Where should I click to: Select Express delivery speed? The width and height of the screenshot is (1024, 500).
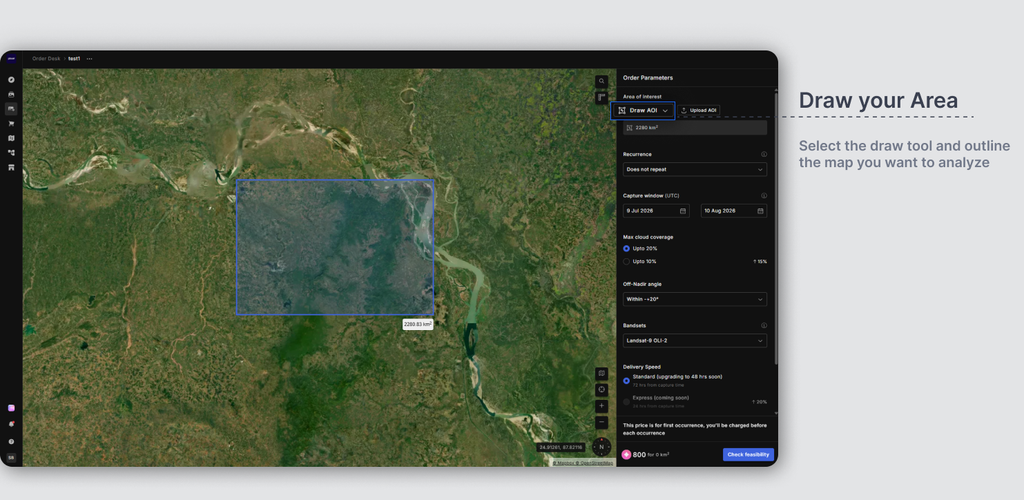click(626, 401)
